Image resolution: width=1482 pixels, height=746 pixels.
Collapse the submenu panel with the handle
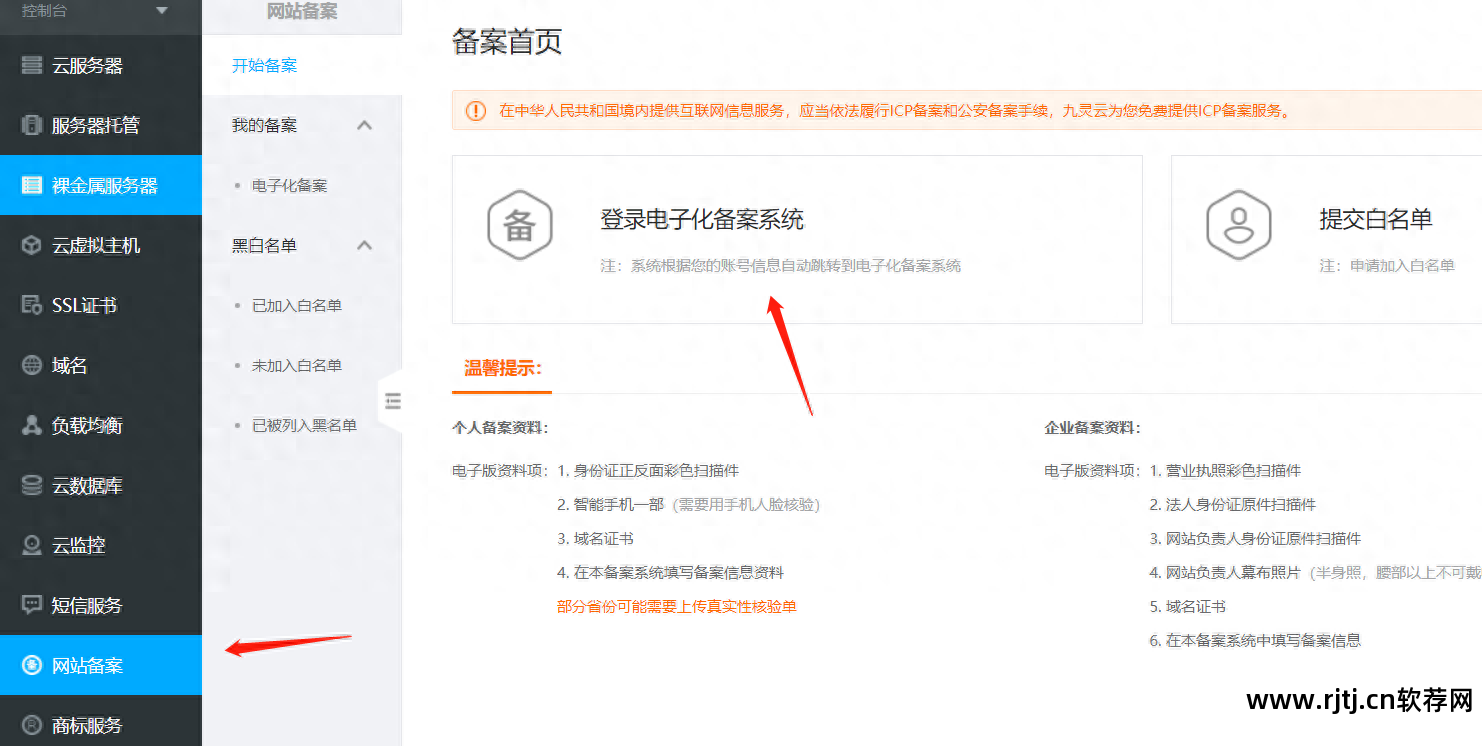[392, 401]
